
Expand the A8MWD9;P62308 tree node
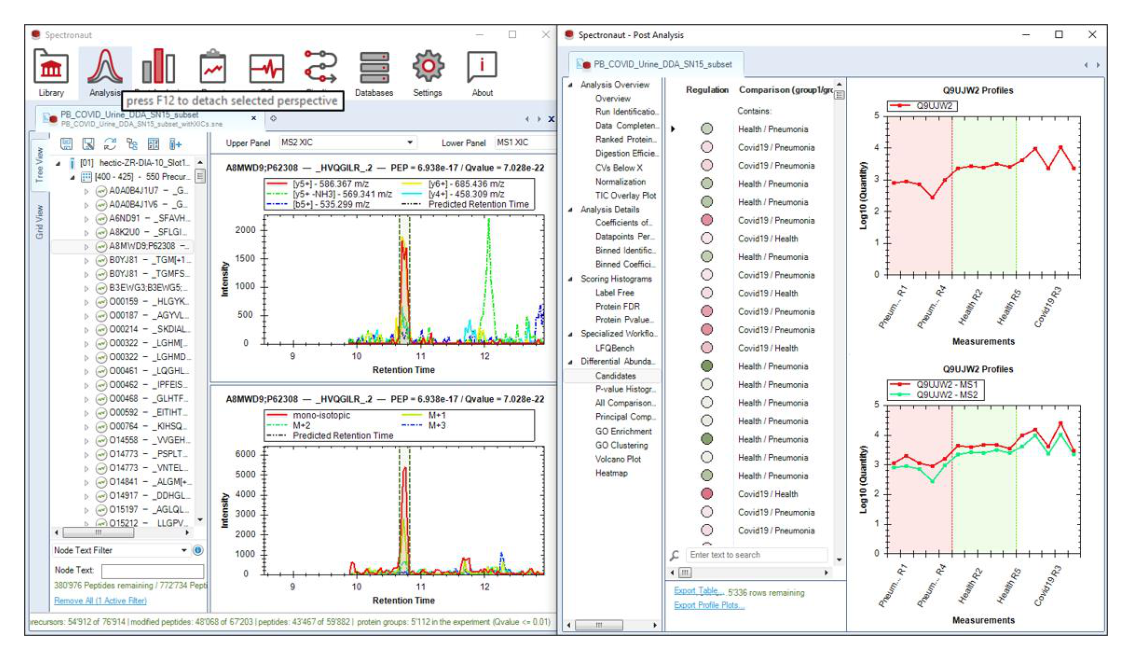pos(86,246)
